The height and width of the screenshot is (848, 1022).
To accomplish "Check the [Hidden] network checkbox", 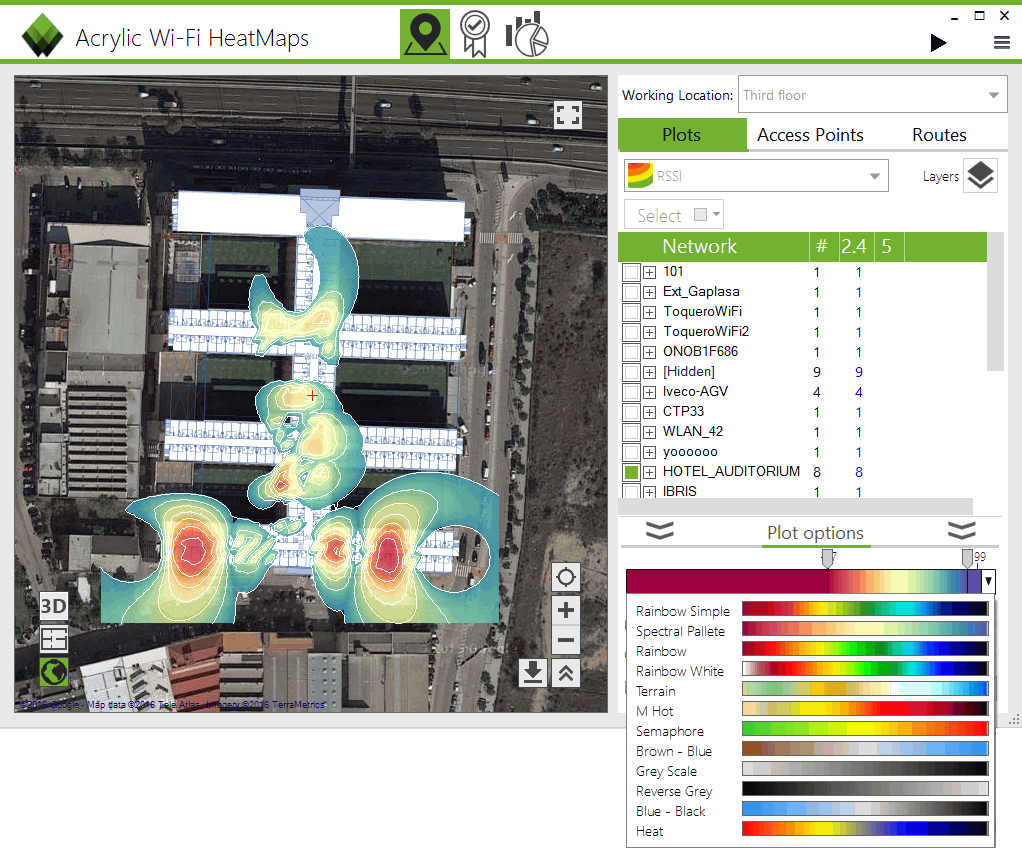I will tap(631, 372).
